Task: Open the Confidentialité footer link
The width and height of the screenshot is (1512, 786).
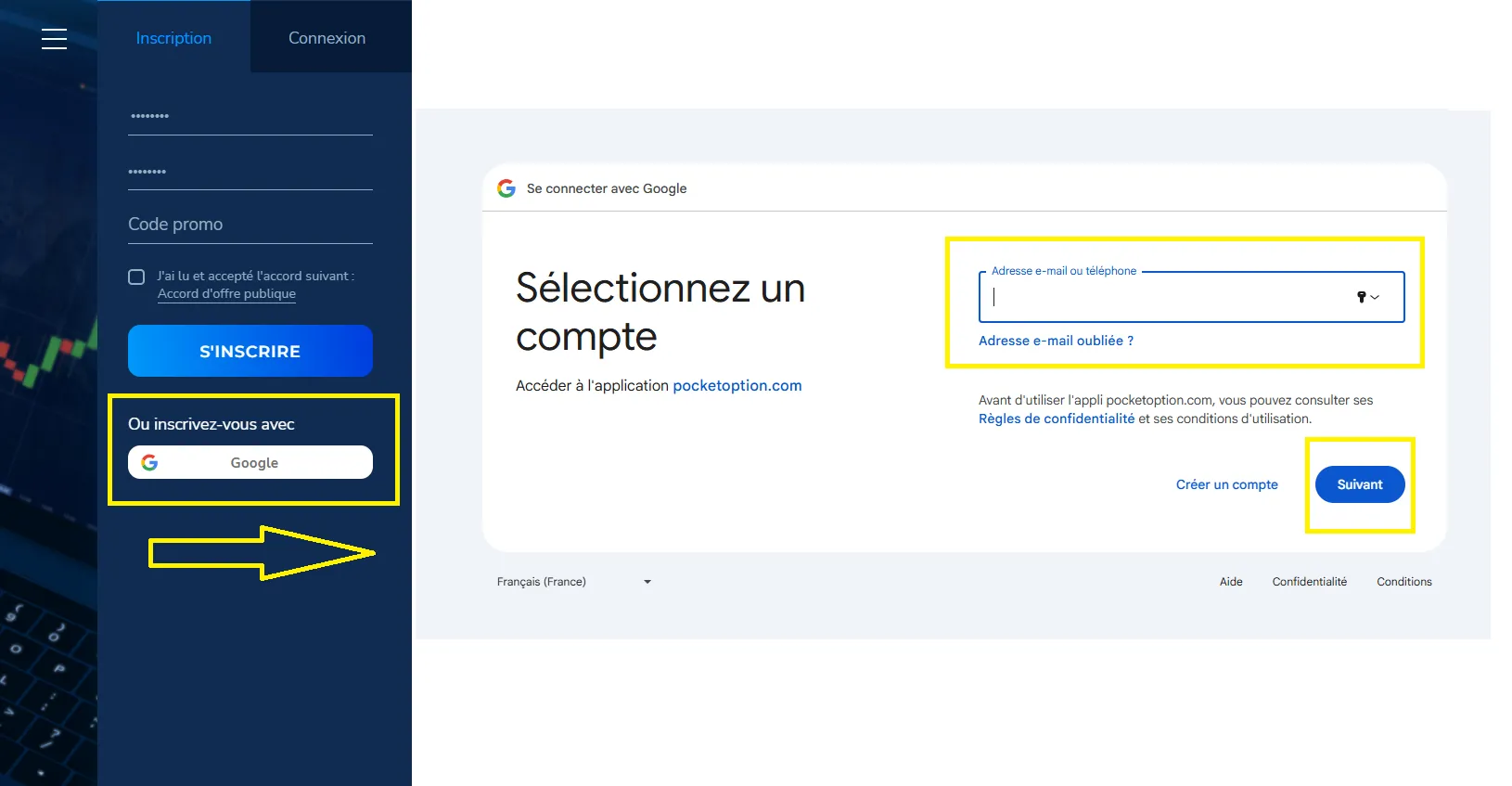Action: (x=1309, y=582)
